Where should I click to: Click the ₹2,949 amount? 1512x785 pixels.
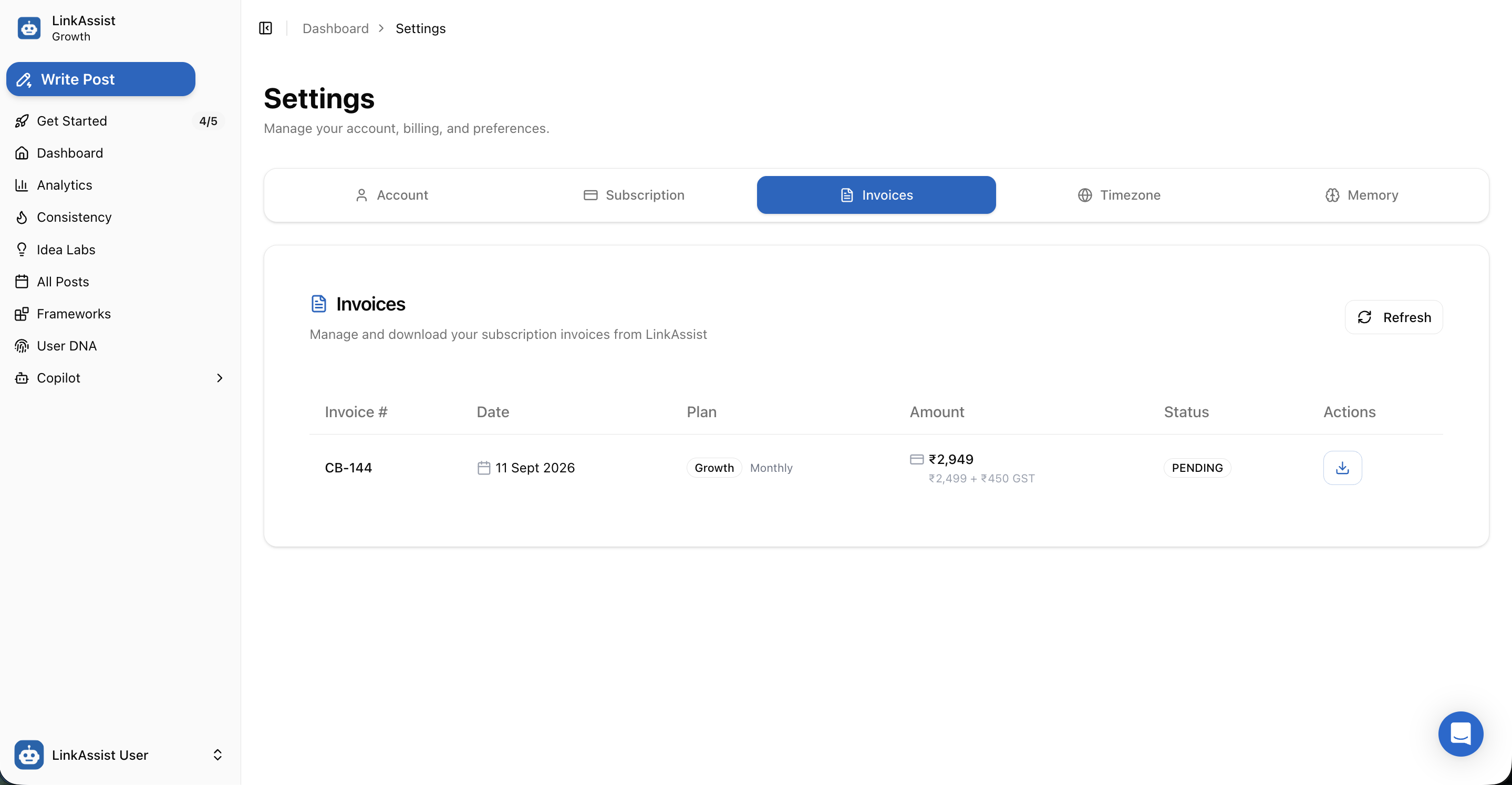[x=951, y=459]
